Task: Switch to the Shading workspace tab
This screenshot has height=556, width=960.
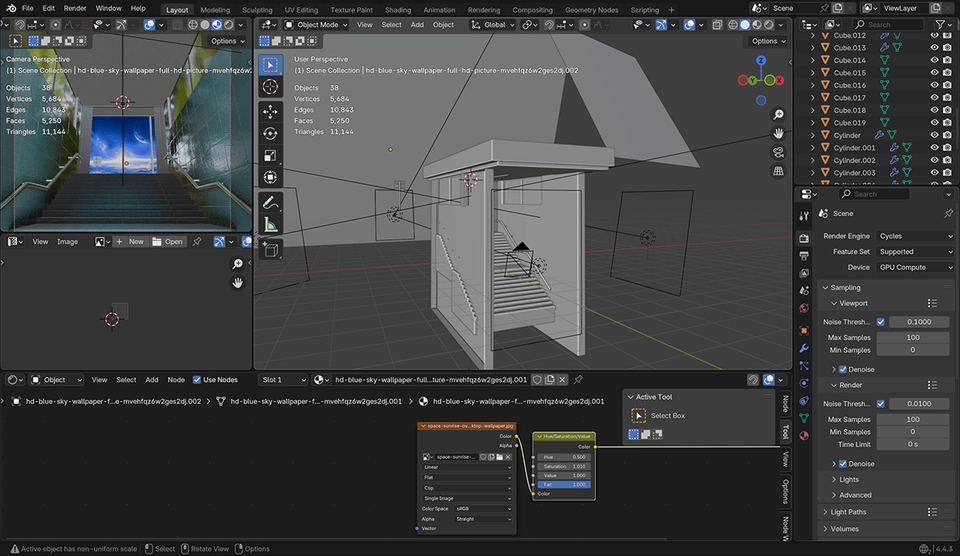Action: point(398,10)
